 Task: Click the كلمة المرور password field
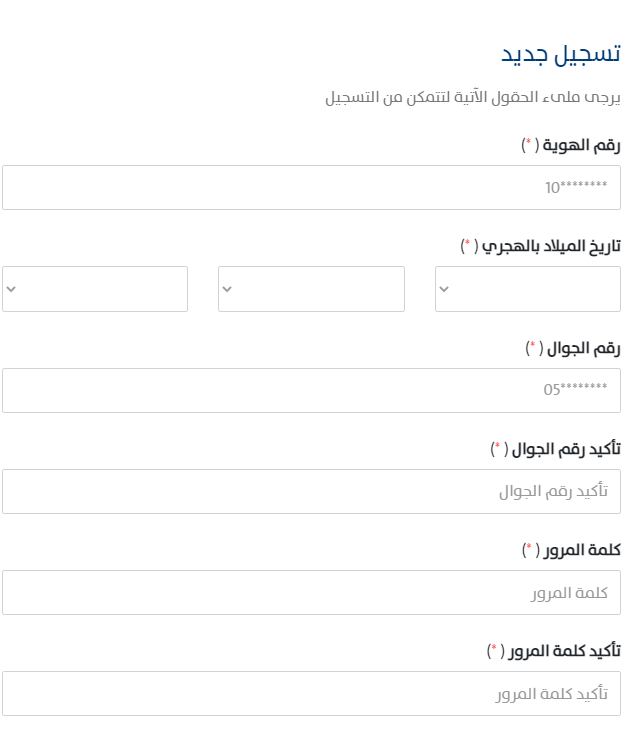[311, 592]
